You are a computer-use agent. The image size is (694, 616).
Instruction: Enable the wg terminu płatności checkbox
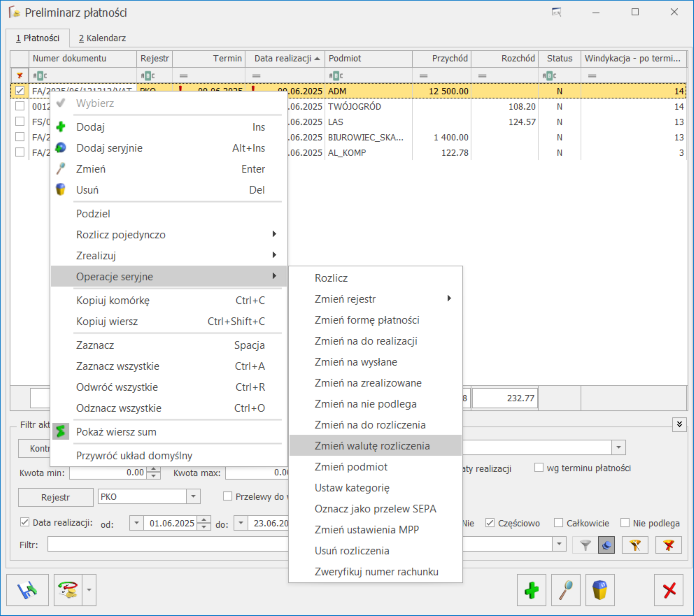(x=539, y=468)
